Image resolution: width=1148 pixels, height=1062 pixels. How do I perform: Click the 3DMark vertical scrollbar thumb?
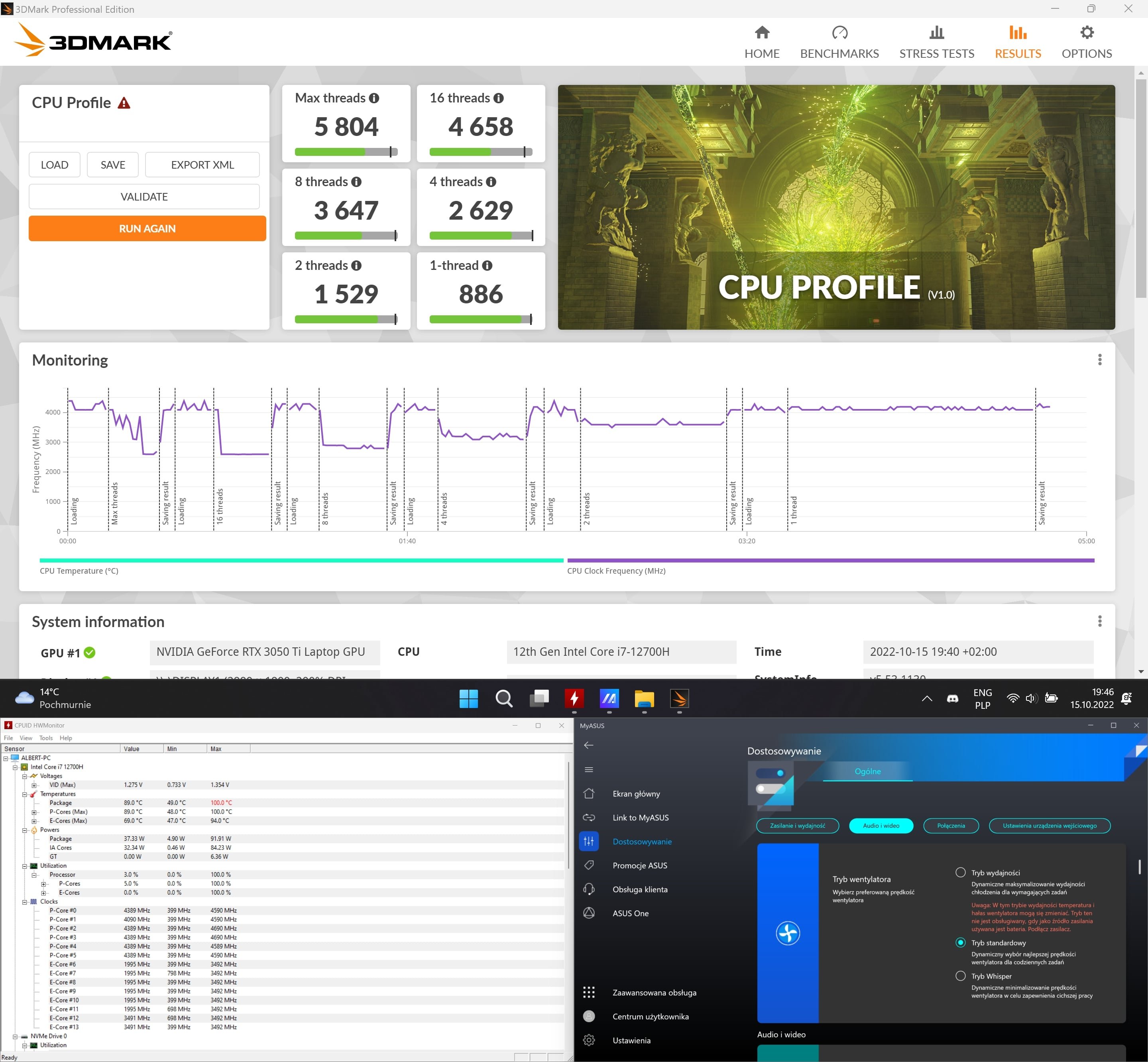pos(1141,189)
